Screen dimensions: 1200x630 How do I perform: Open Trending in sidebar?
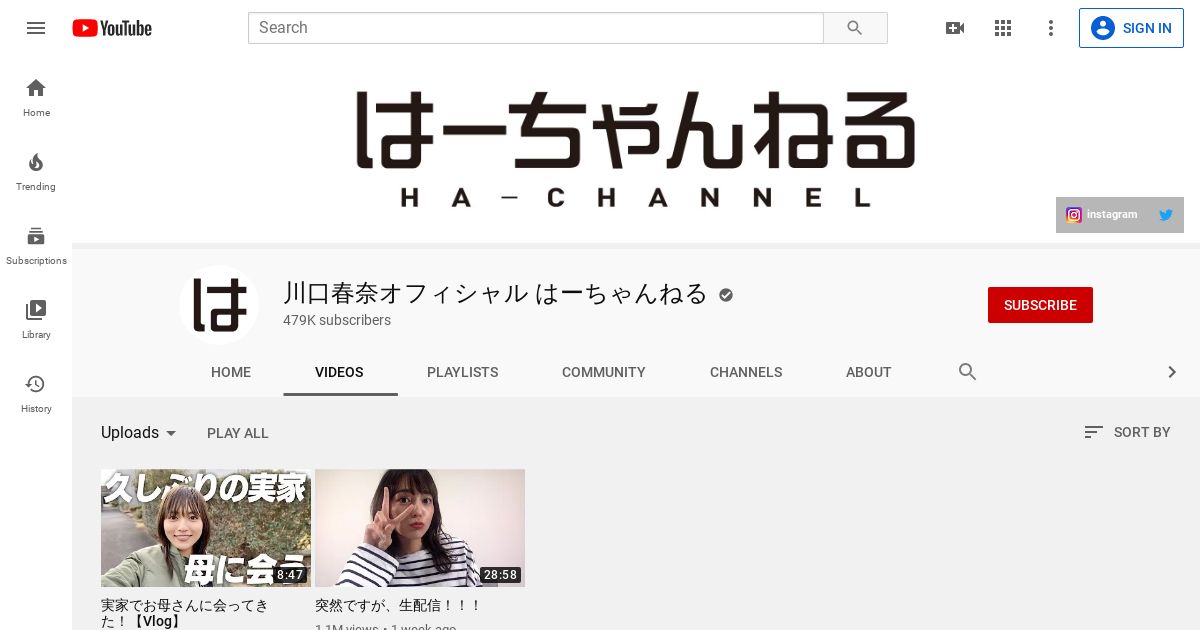pyautogui.click(x=36, y=171)
